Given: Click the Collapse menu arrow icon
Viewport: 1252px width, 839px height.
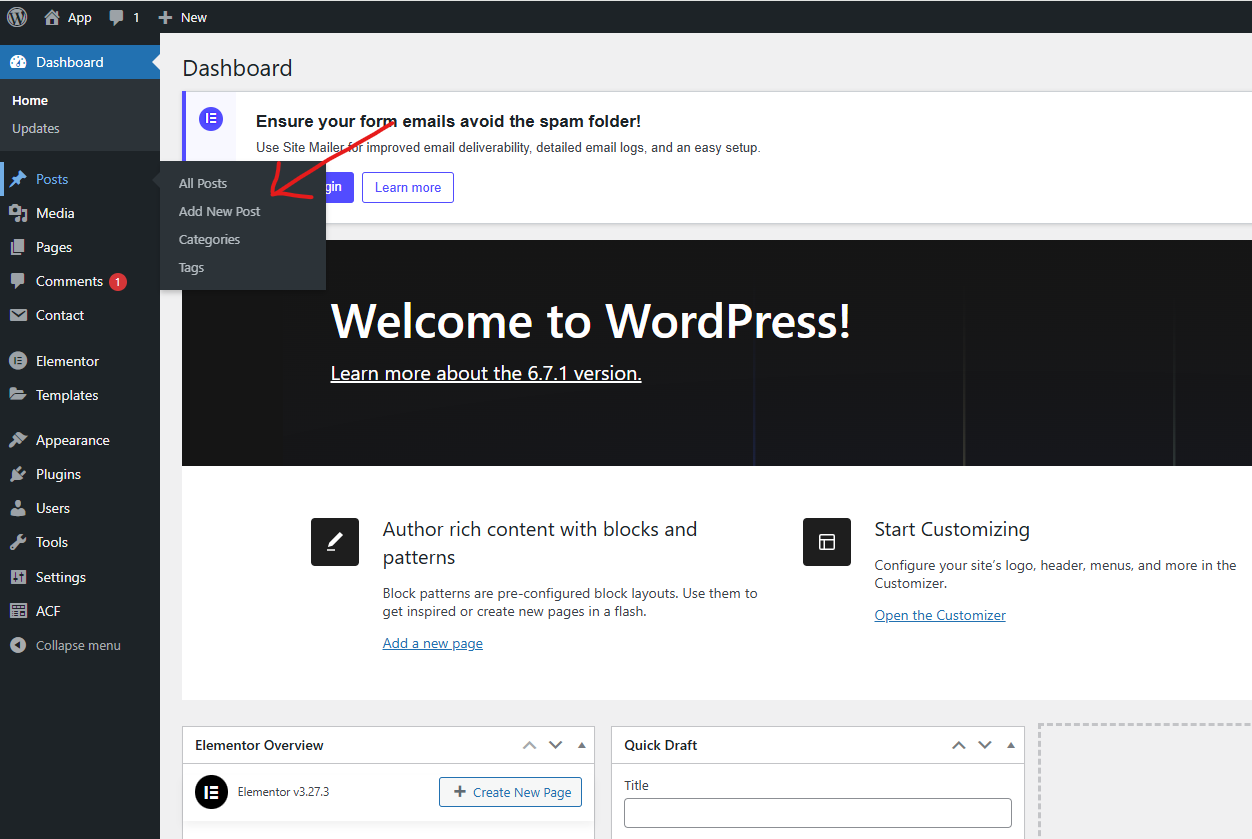Looking at the screenshot, I should pos(18,645).
